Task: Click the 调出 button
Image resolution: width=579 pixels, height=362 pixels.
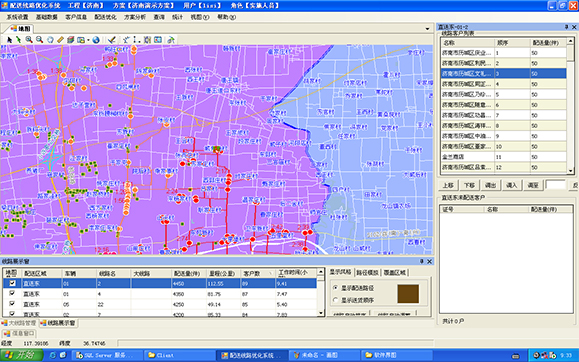Action: pos(490,185)
